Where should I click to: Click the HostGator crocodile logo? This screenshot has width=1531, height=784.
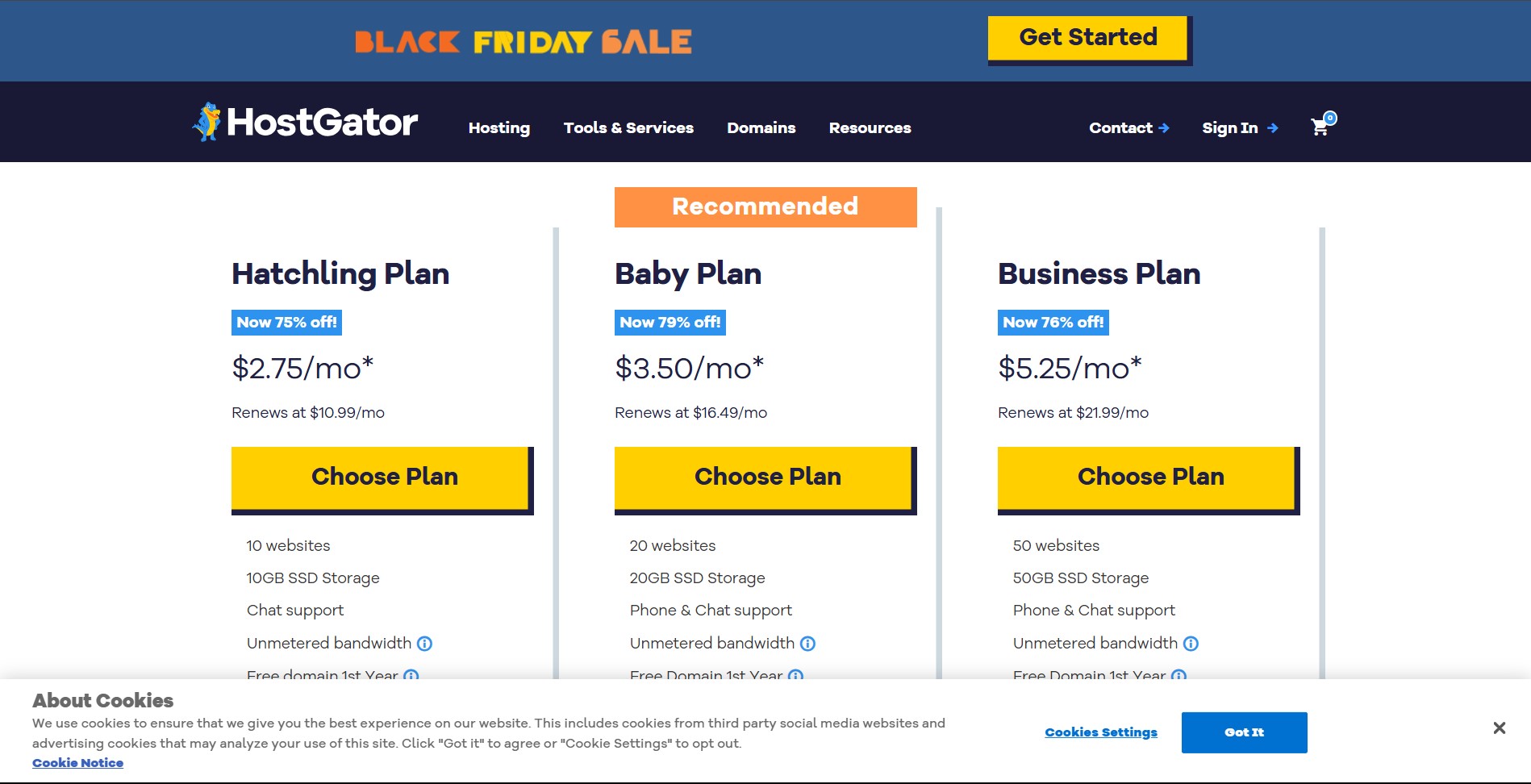209,121
